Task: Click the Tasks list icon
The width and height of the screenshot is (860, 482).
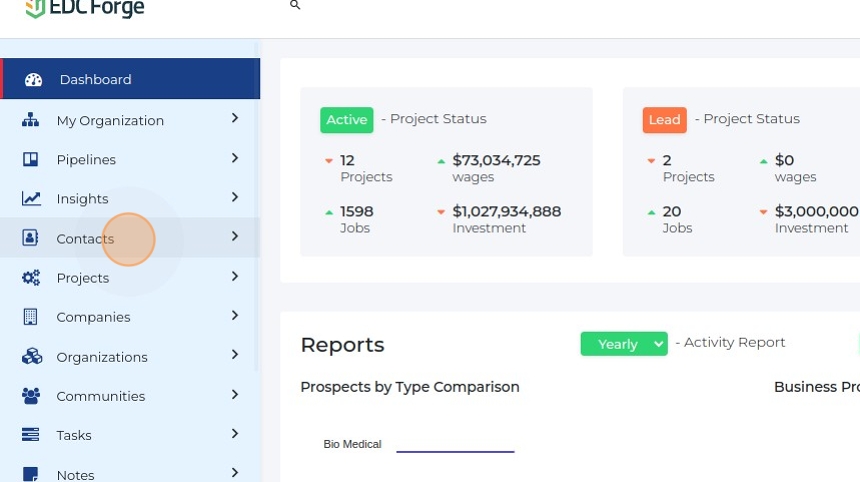Action: (30, 434)
